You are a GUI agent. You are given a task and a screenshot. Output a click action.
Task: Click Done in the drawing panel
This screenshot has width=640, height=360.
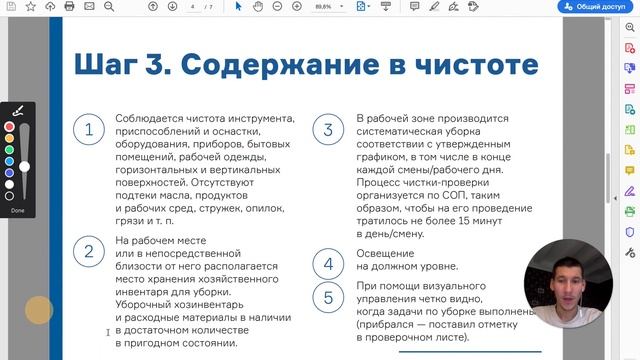tap(18, 211)
